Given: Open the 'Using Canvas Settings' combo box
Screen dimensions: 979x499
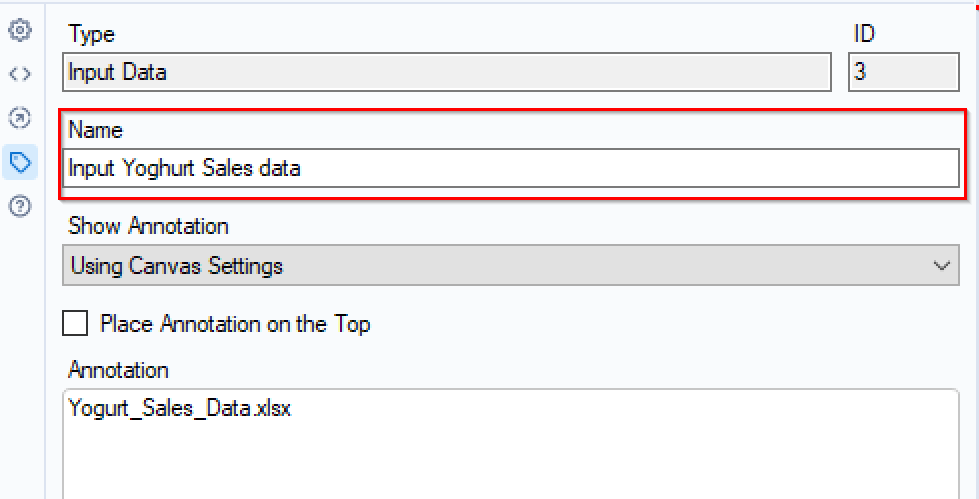Looking at the screenshot, I should [x=500, y=267].
